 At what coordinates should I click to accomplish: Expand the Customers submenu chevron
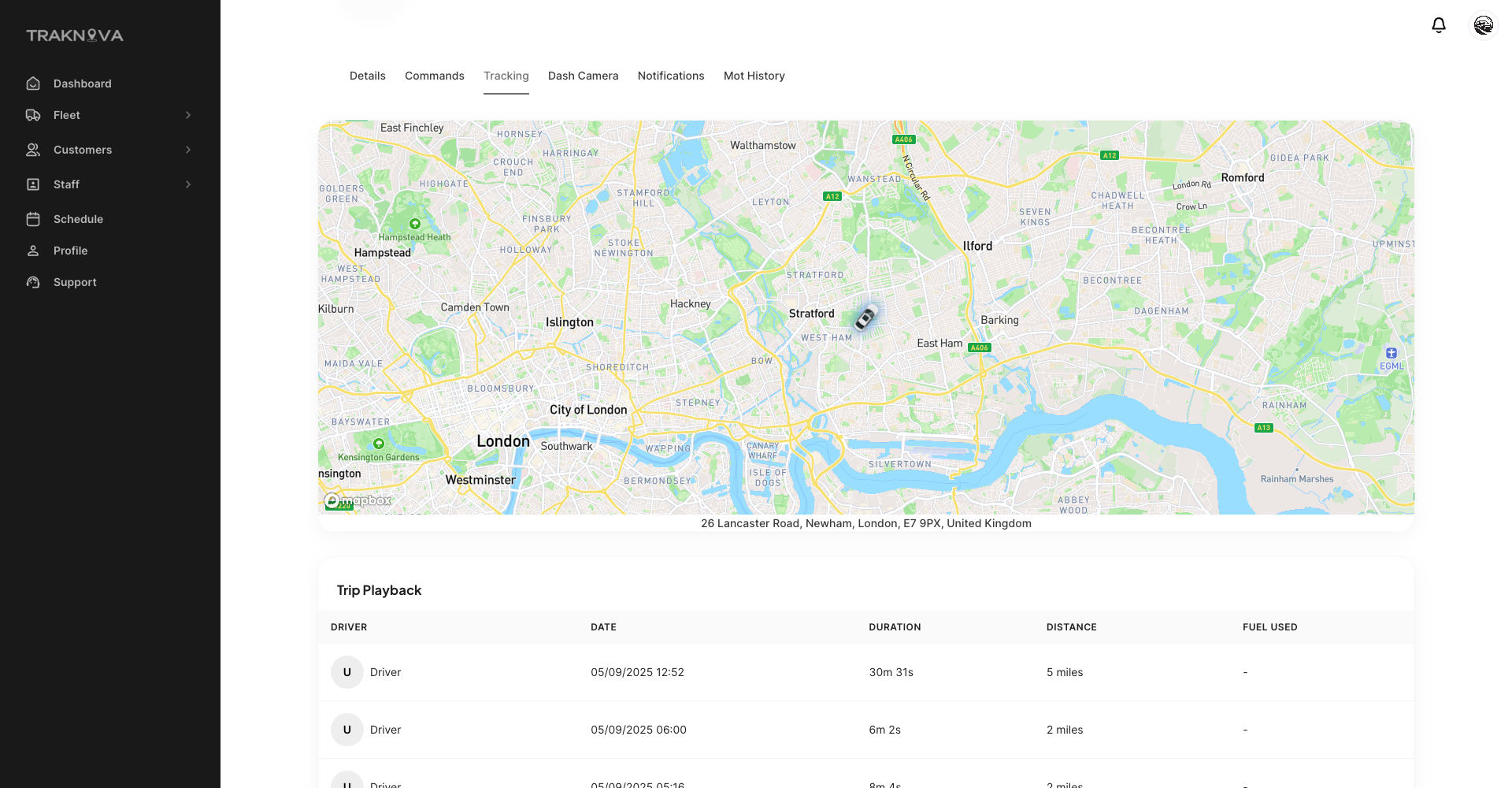(x=188, y=150)
